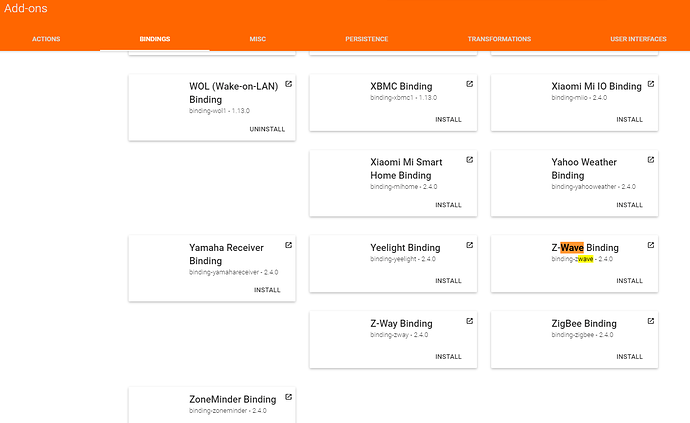Image resolution: width=690 pixels, height=423 pixels.
Task: Click the Yahoo Weather Binding title
Action: pyautogui.click(x=584, y=169)
